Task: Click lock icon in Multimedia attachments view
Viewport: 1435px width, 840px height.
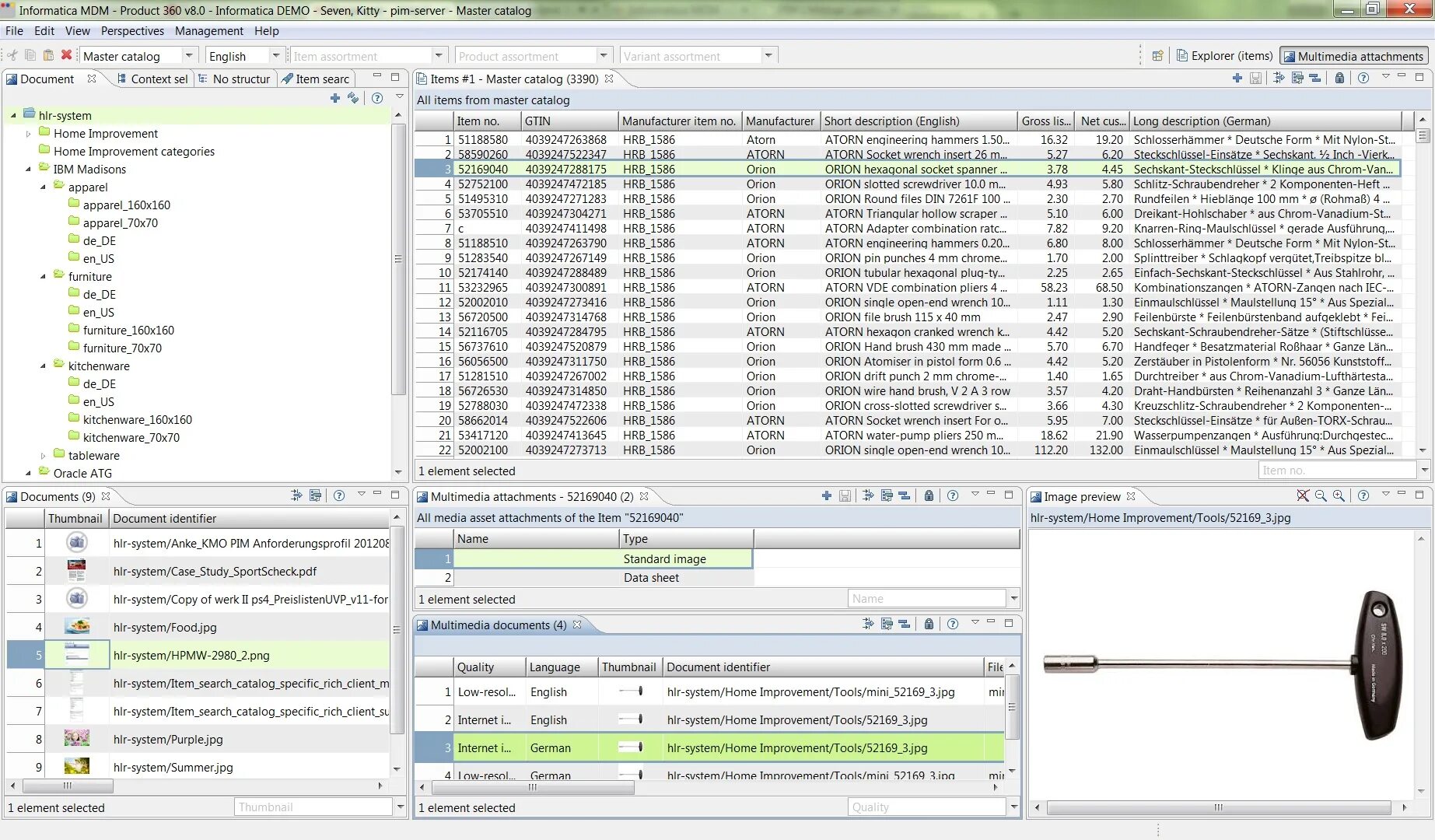Action: point(929,495)
